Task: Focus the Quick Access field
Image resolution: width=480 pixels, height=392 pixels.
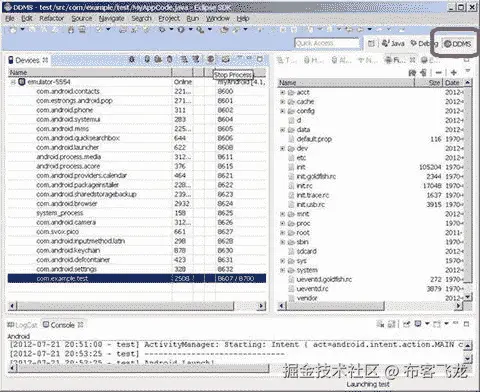Action: click(327, 43)
